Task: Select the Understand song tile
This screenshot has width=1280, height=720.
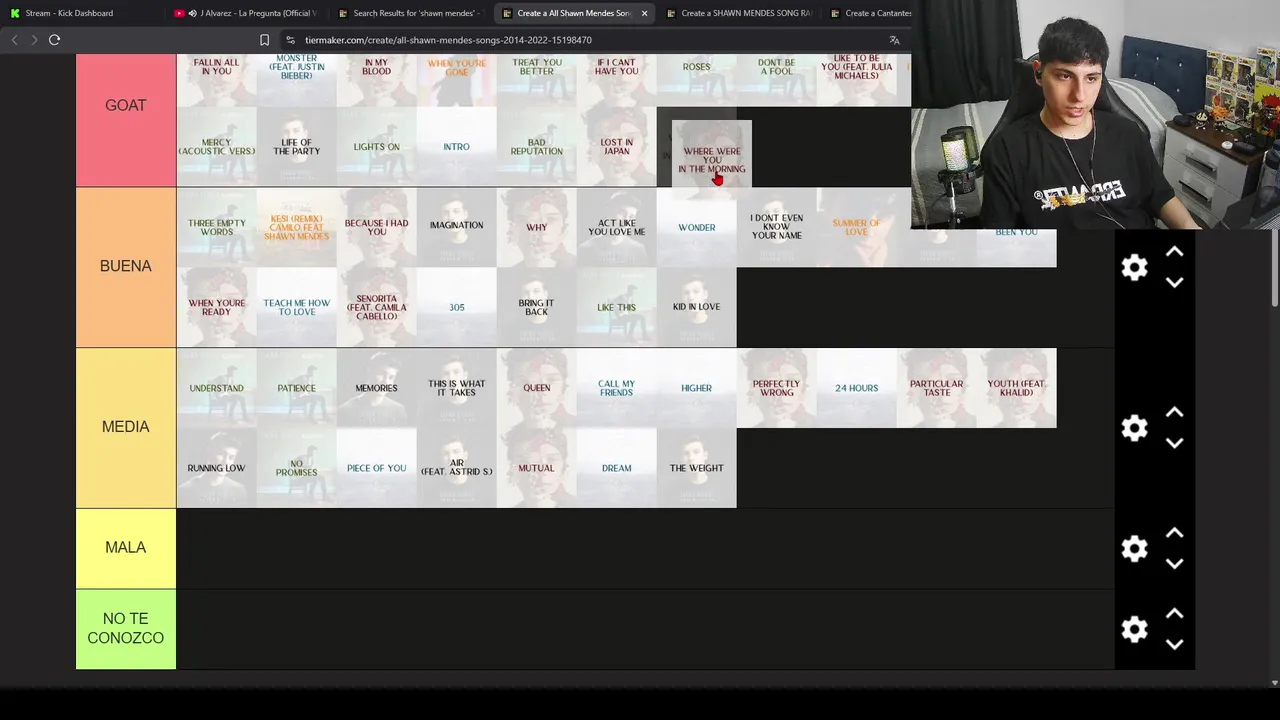Action: coord(217,388)
